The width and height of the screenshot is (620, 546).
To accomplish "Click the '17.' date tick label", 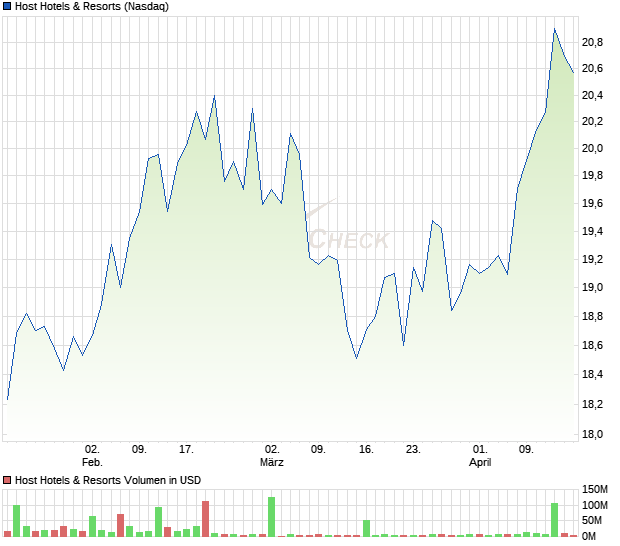I will coord(186,450).
